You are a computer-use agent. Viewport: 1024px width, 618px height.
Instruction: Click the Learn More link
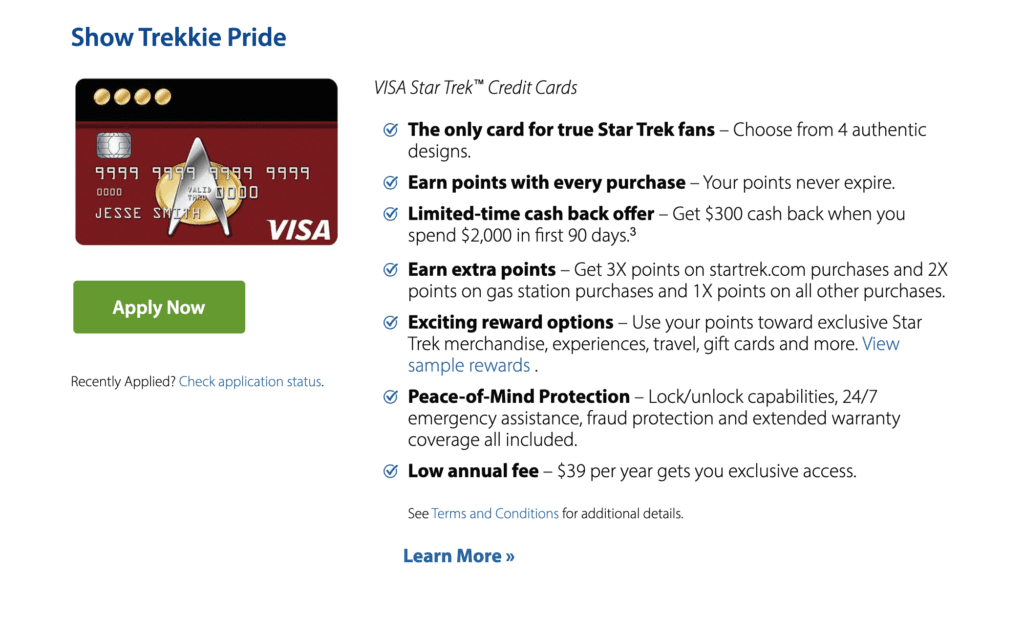click(459, 556)
